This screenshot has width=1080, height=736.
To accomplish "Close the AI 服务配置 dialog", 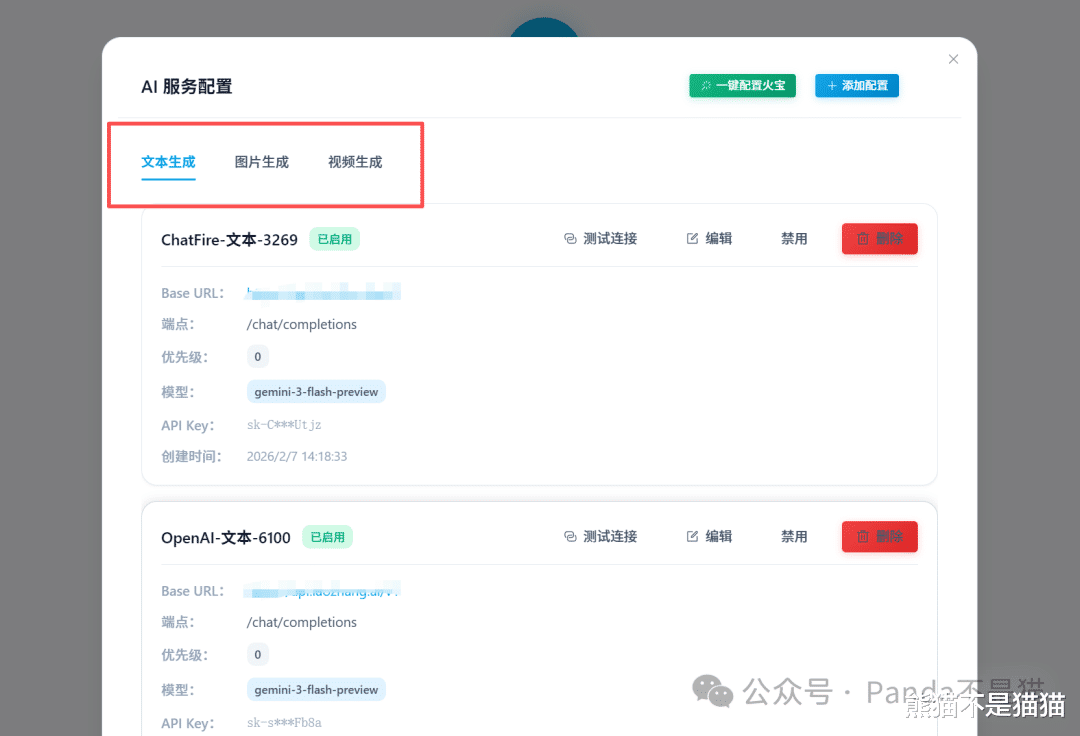I will [x=953, y=59].
